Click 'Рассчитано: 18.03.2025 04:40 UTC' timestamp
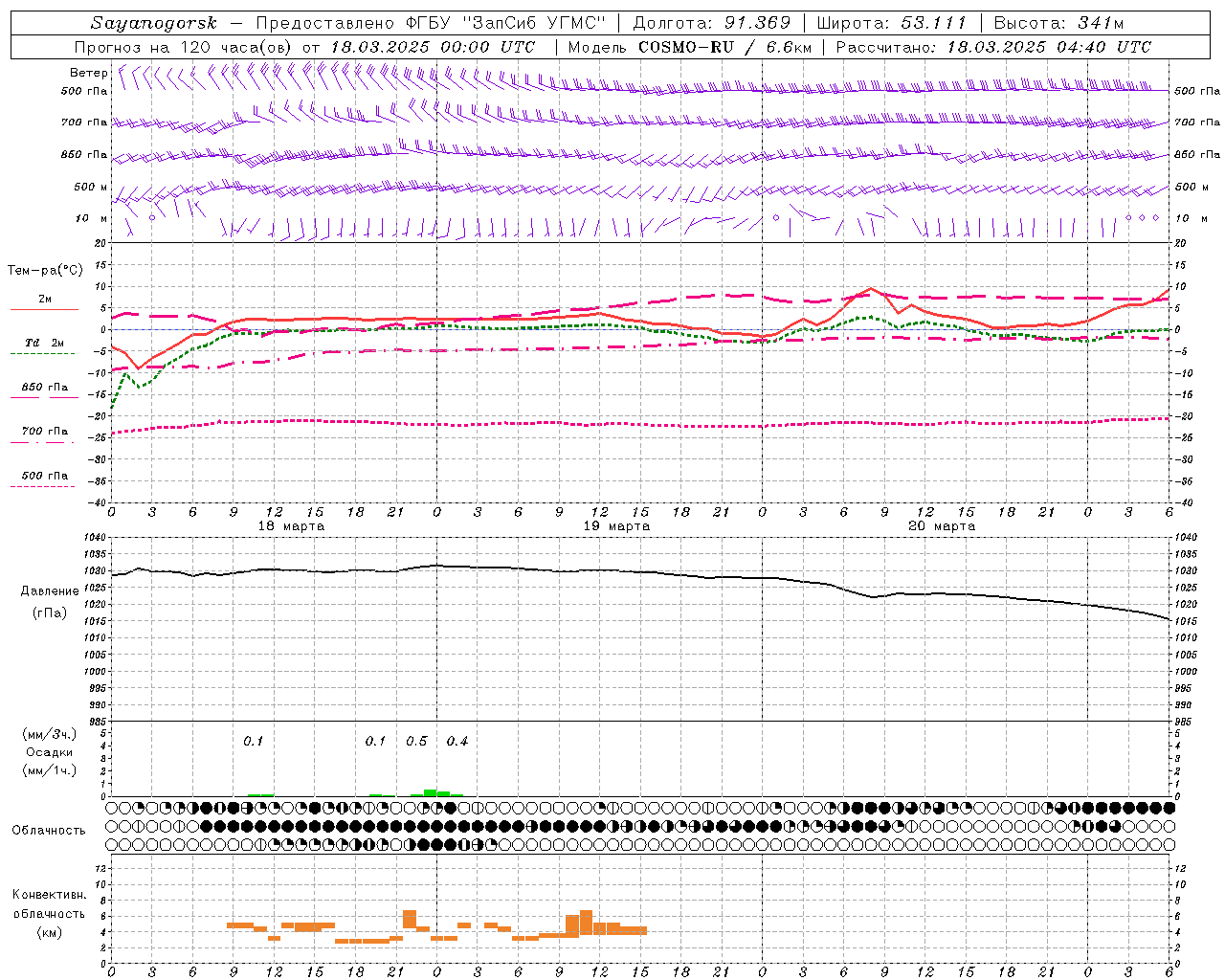 [x=993, y=47]
